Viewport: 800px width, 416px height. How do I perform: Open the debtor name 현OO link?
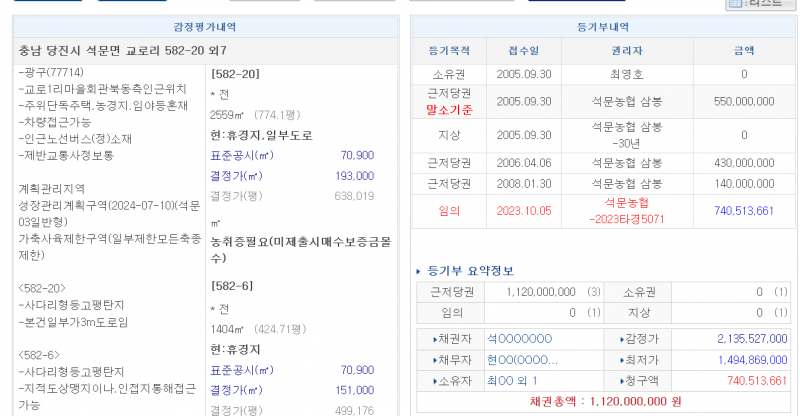(x=522, y=360)
